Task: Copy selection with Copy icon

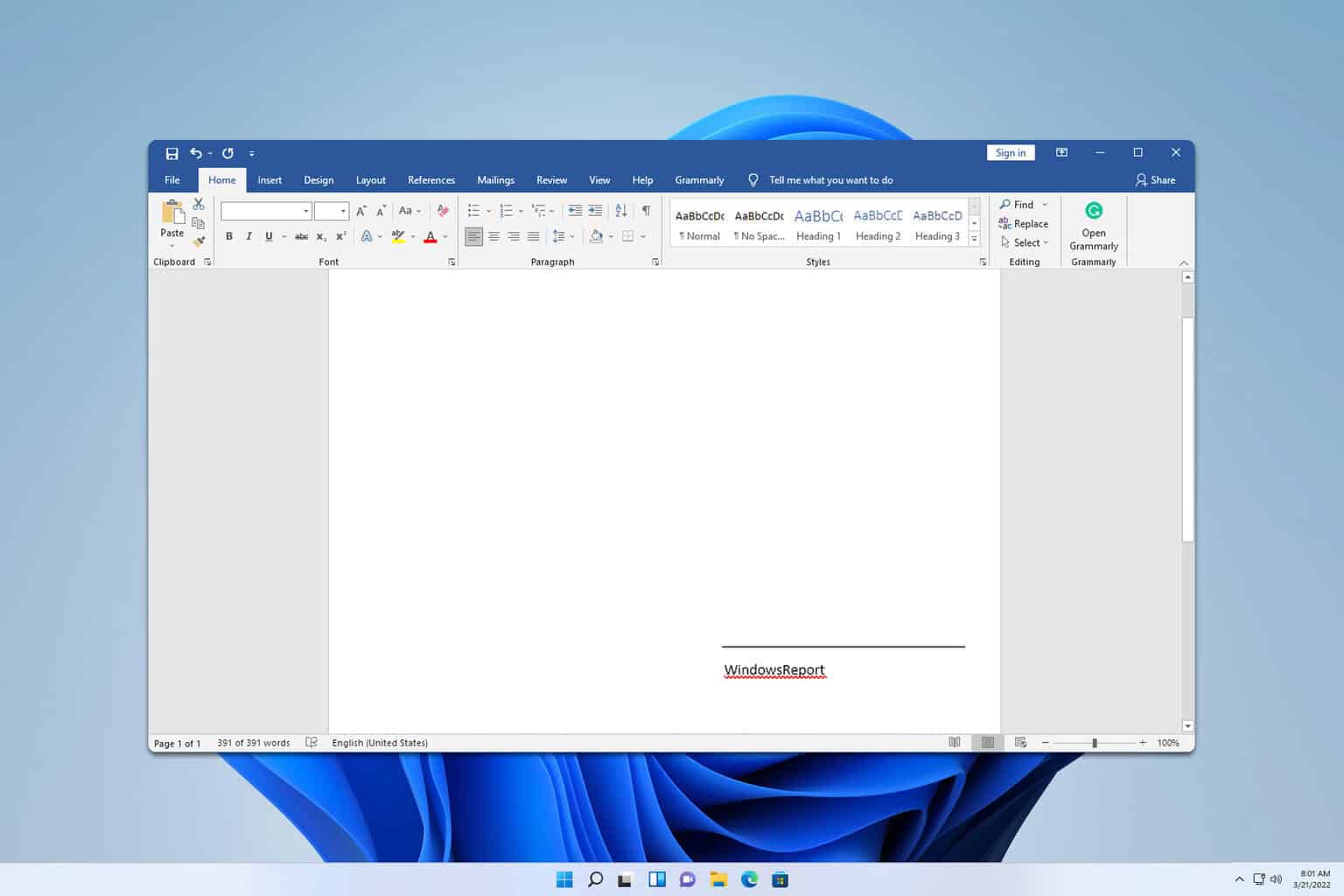Action: (x=199, y=223)
